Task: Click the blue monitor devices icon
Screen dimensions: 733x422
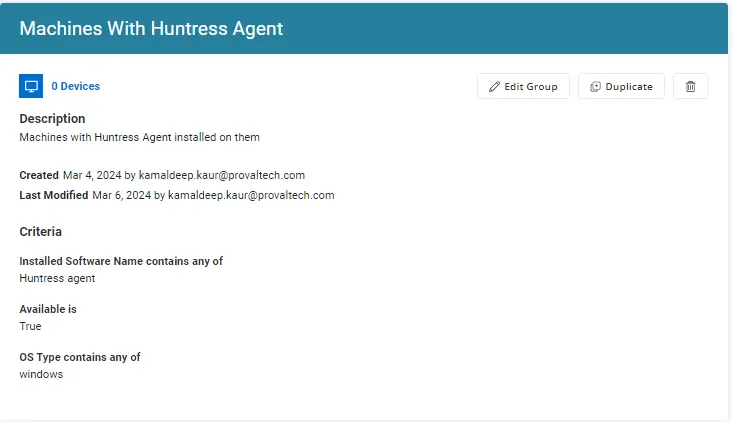Action: [31, 86]
